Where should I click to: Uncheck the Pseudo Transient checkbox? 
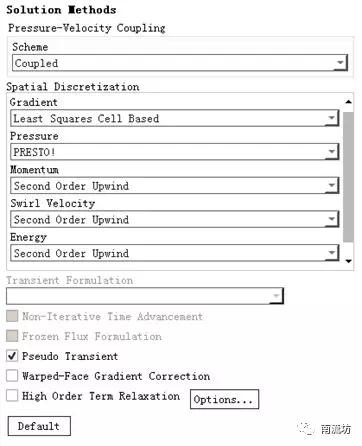[12, 356]
